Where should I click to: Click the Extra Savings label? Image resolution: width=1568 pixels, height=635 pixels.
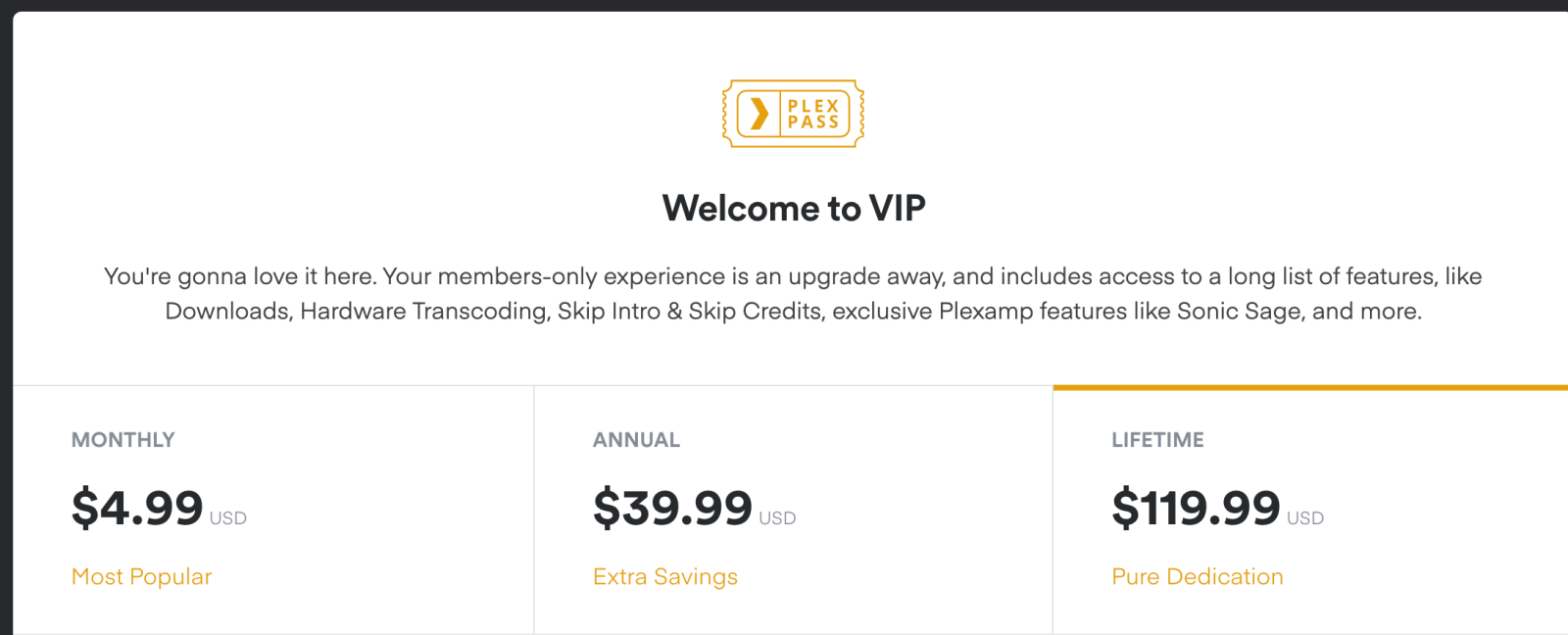665,576
